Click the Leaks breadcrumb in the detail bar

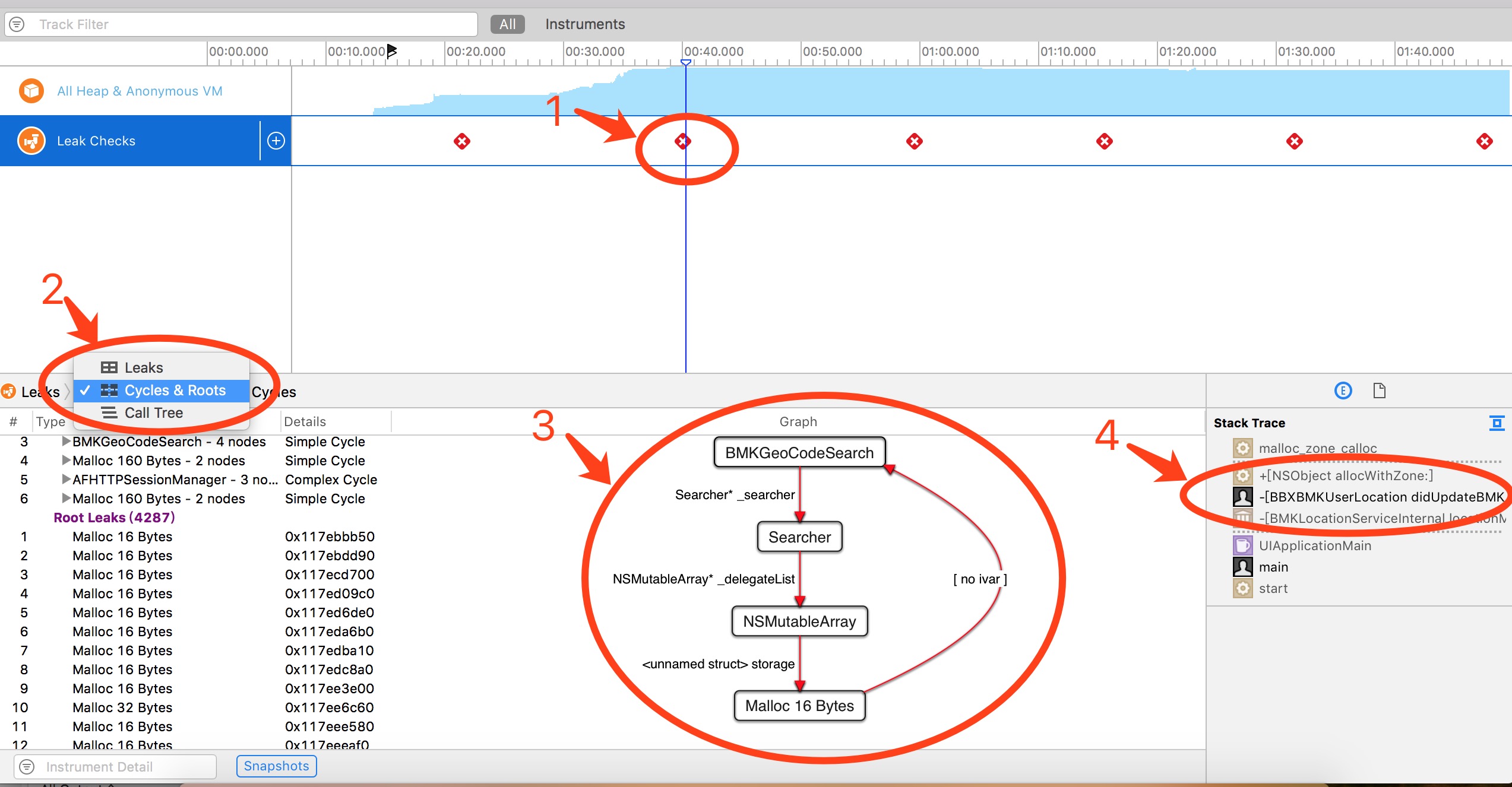pos(40,392)
